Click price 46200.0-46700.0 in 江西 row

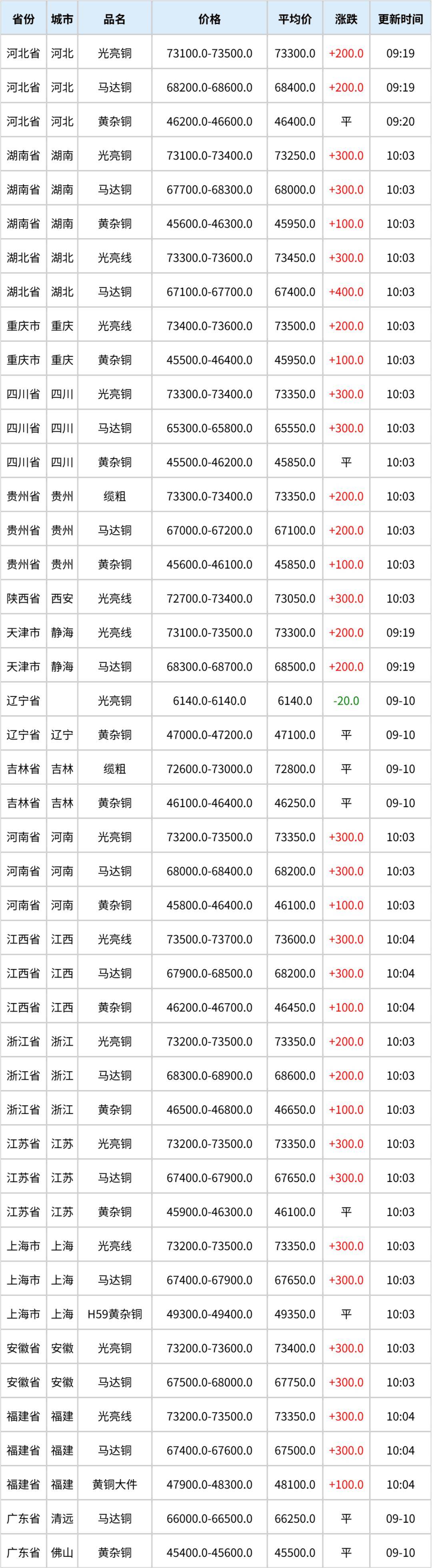click(x=209, y=1007)
